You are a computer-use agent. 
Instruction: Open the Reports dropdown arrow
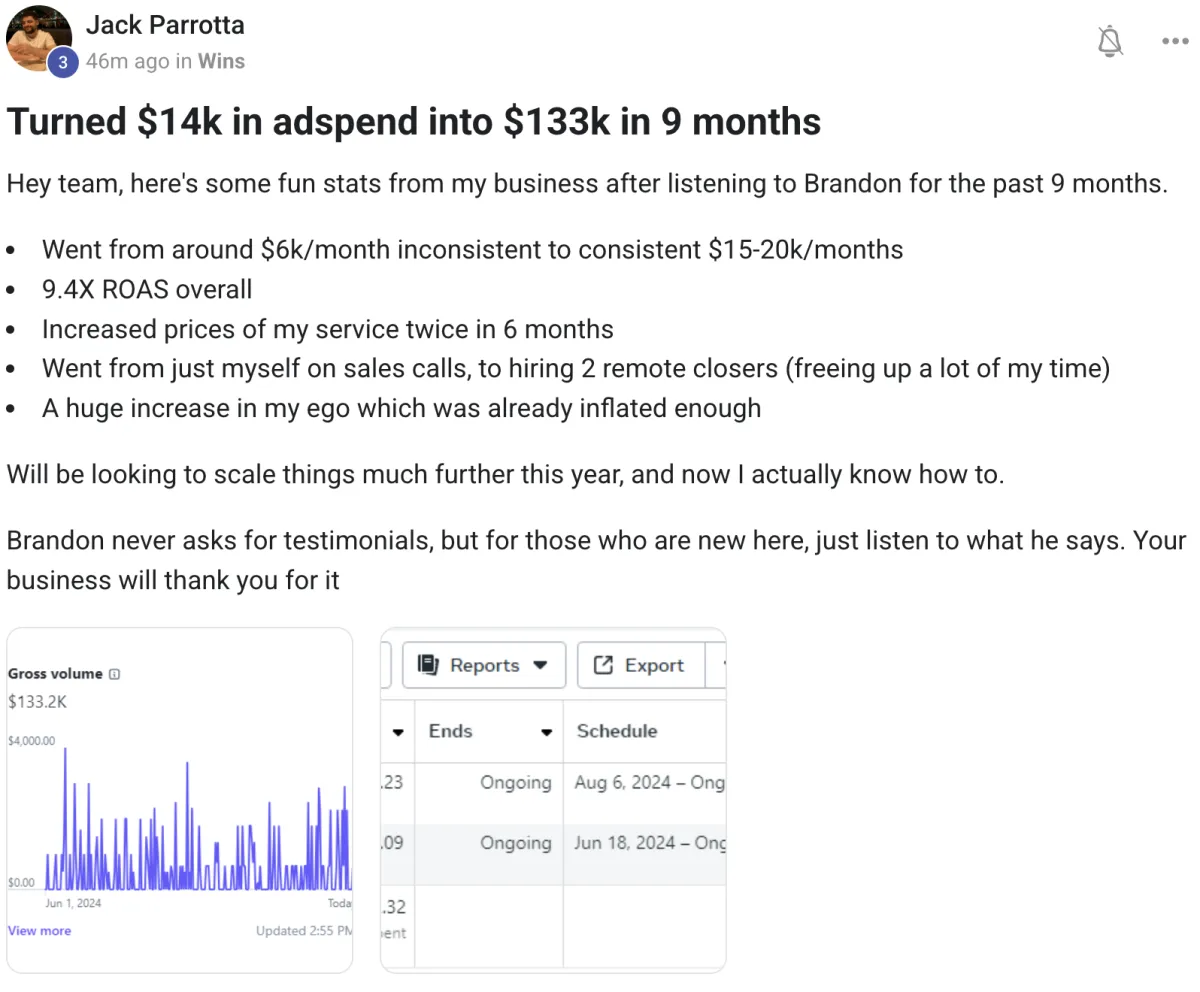[541, 666]
